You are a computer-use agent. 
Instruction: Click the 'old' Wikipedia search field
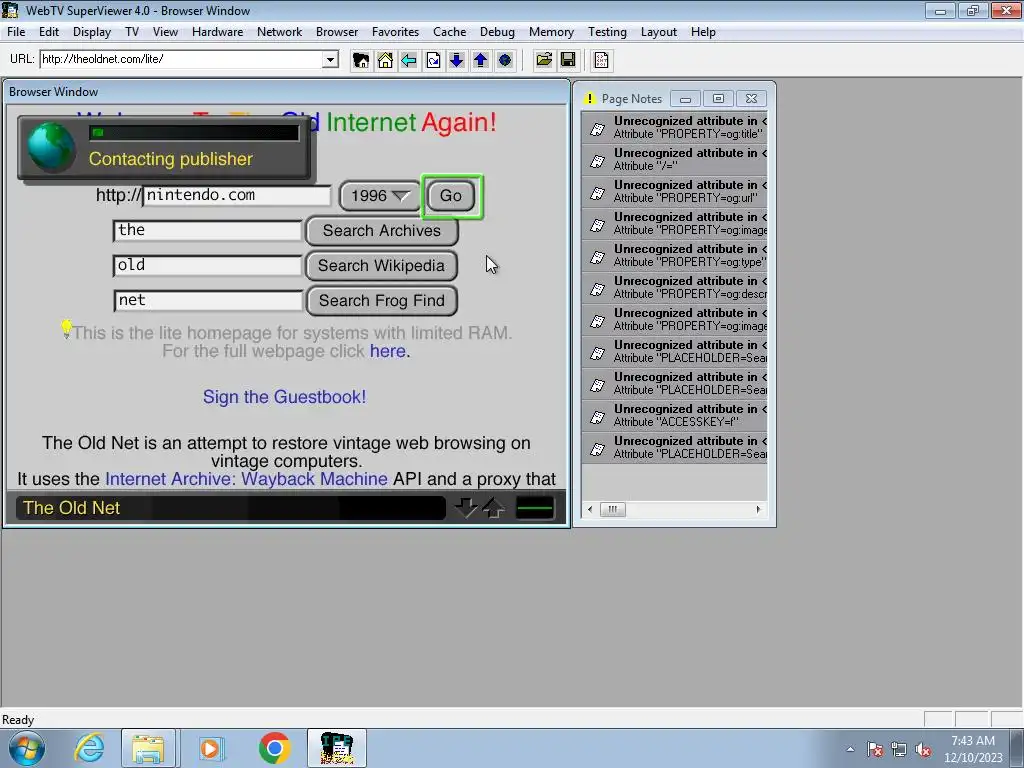208,266
